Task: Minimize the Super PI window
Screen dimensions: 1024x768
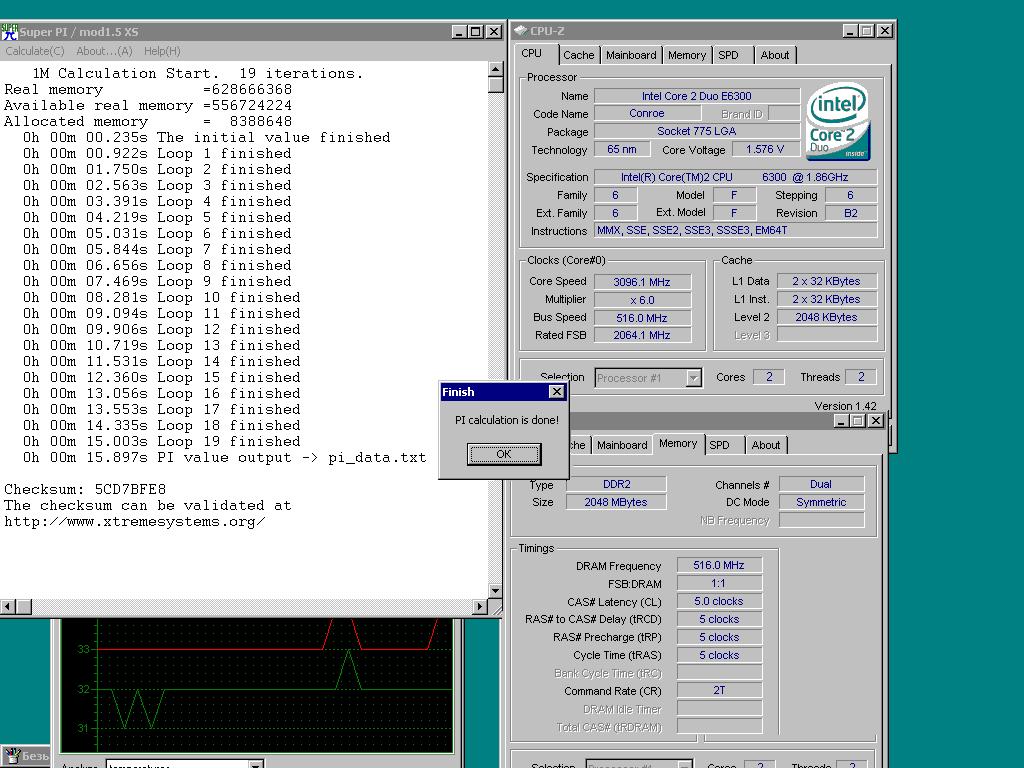Action: tap(460, 31)
